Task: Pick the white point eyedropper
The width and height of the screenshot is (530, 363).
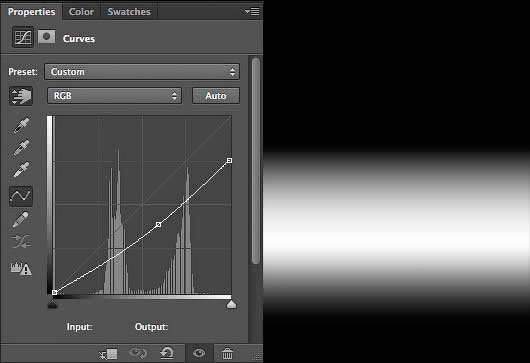Action: [x=21, y=169]
